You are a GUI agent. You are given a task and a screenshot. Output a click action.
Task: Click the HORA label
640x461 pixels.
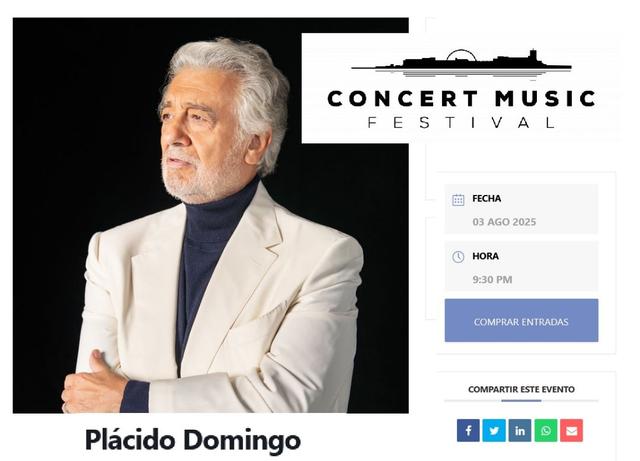(485, 256)
